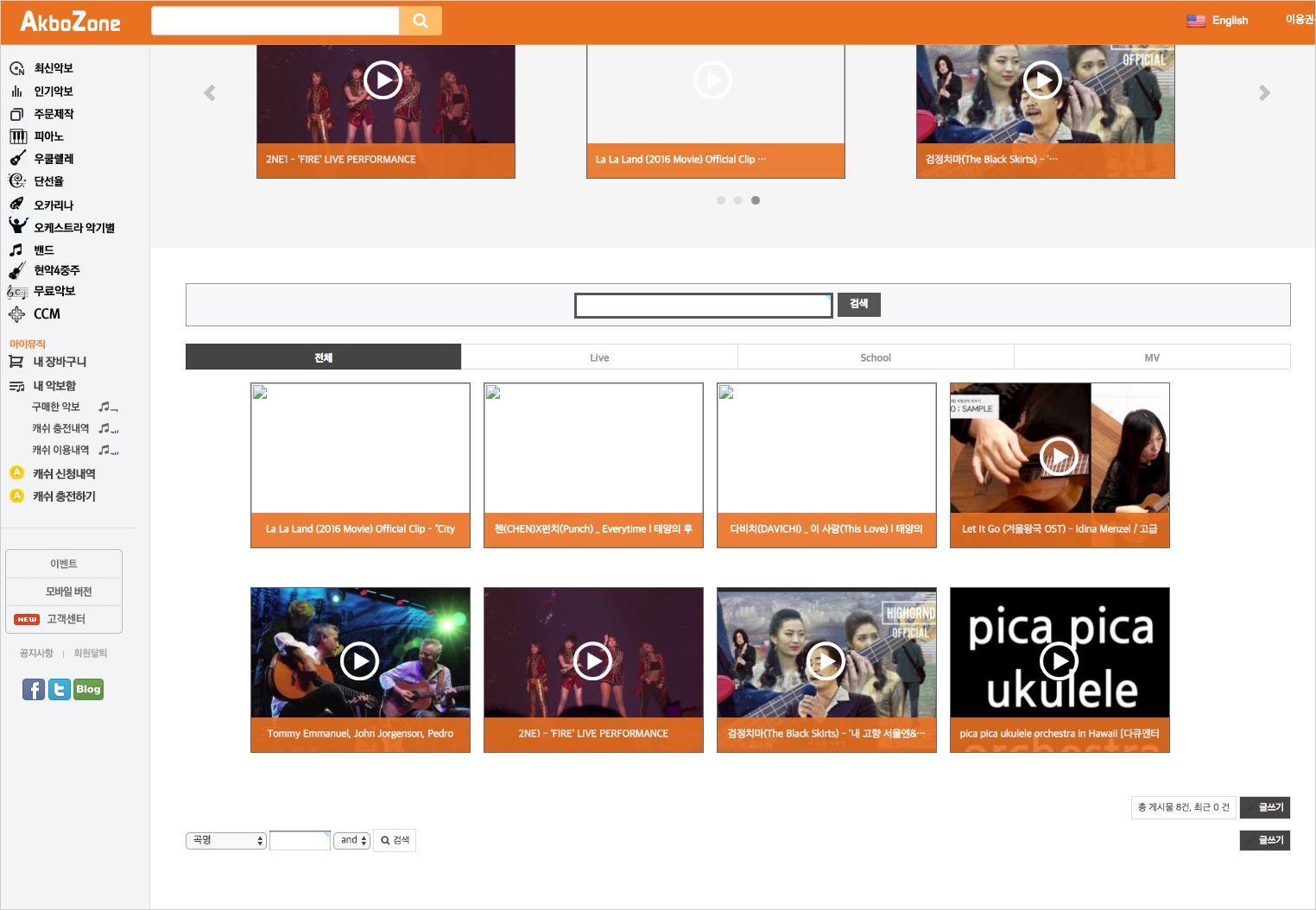Open La La Land Official Clip grid card
This screenshot has height=910, width=1316.
pos(360,465)
